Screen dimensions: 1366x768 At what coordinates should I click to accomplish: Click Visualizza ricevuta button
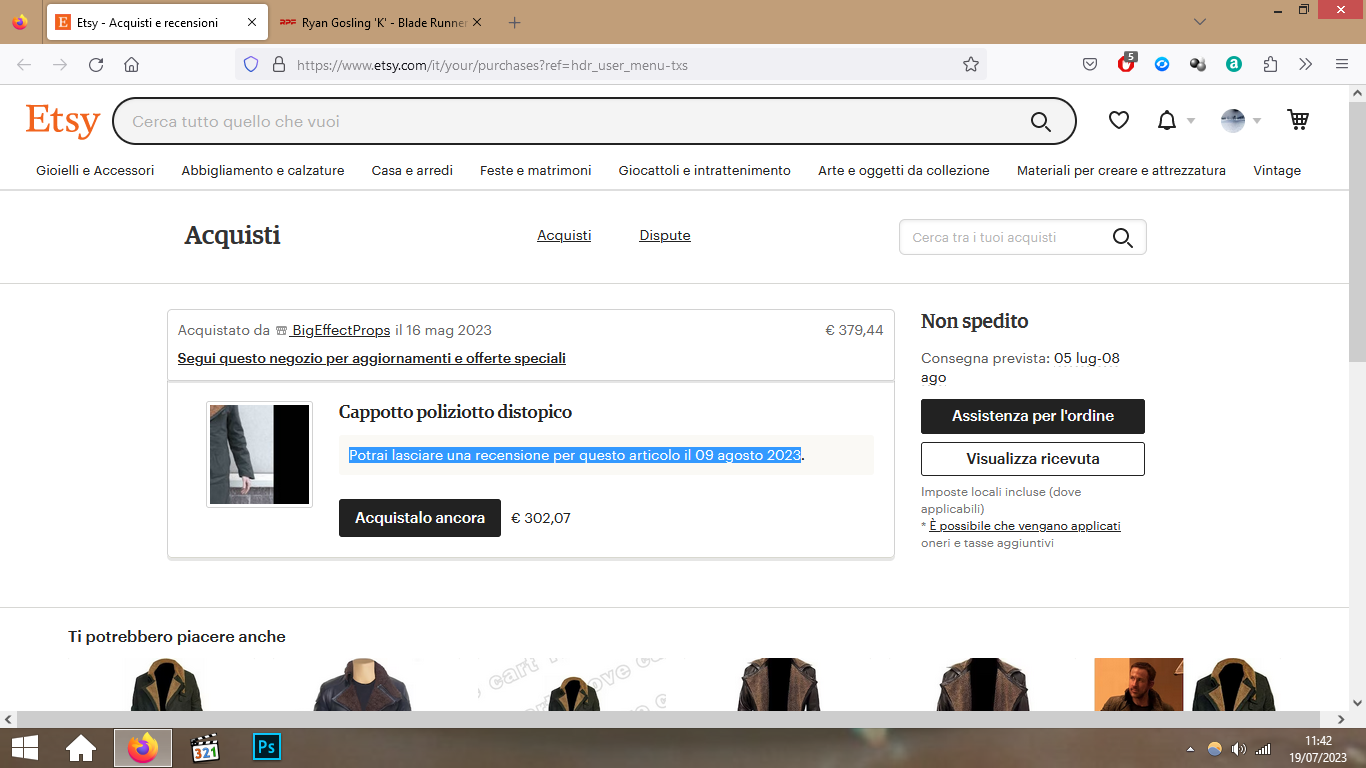coord(1033,459)
